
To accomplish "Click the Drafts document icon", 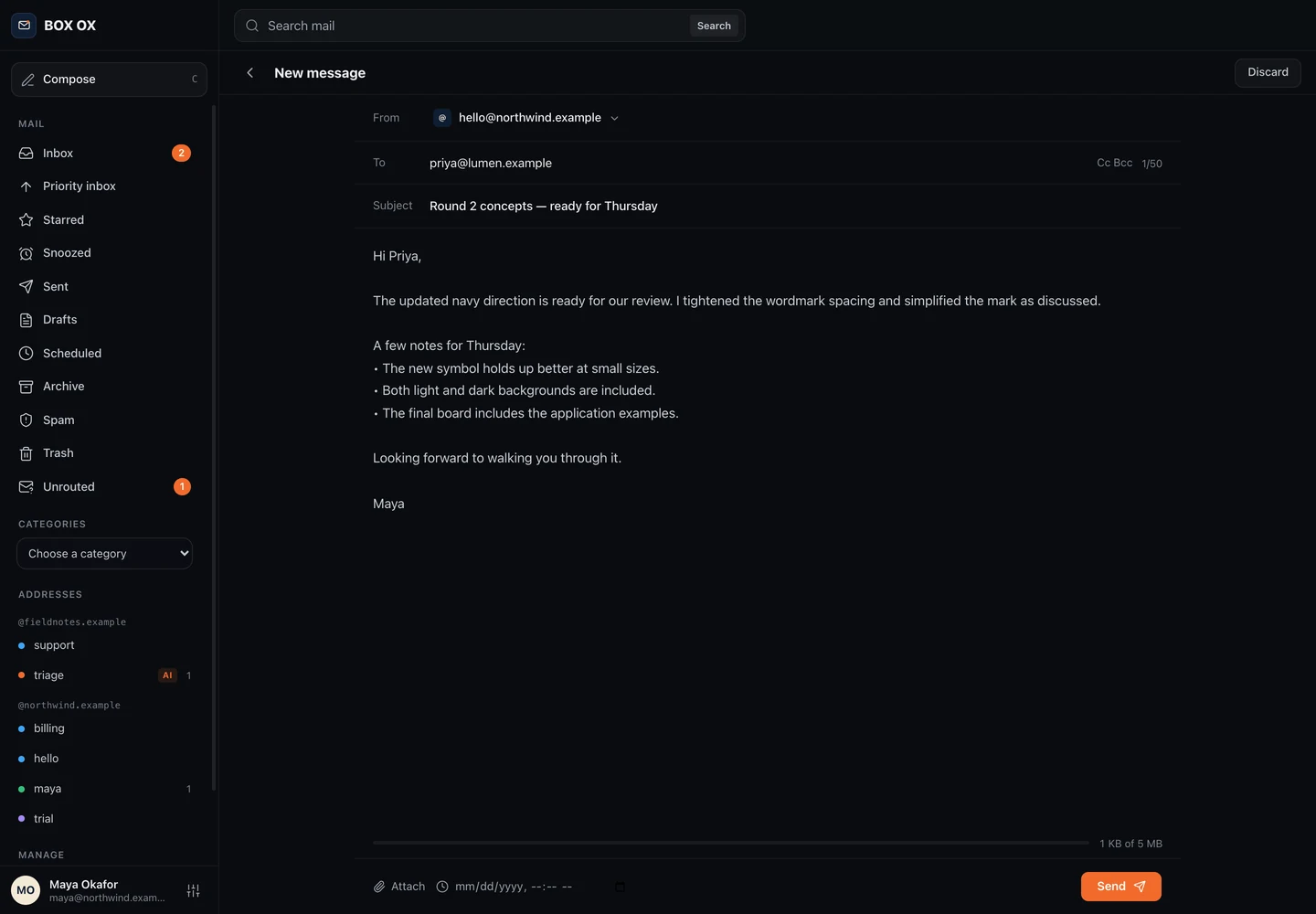I will click(x=27, y=320).
